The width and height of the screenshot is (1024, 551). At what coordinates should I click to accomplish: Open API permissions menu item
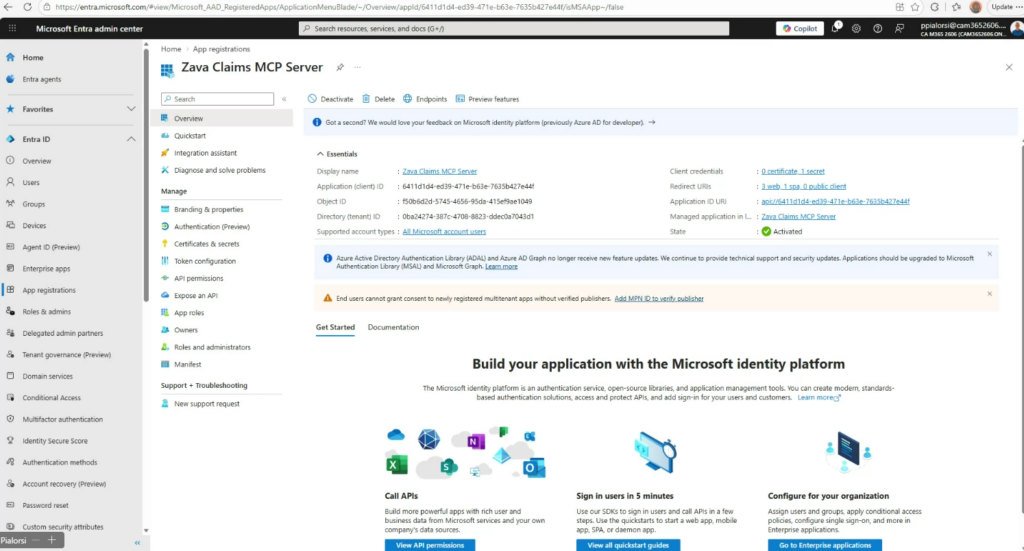[198, 278]
